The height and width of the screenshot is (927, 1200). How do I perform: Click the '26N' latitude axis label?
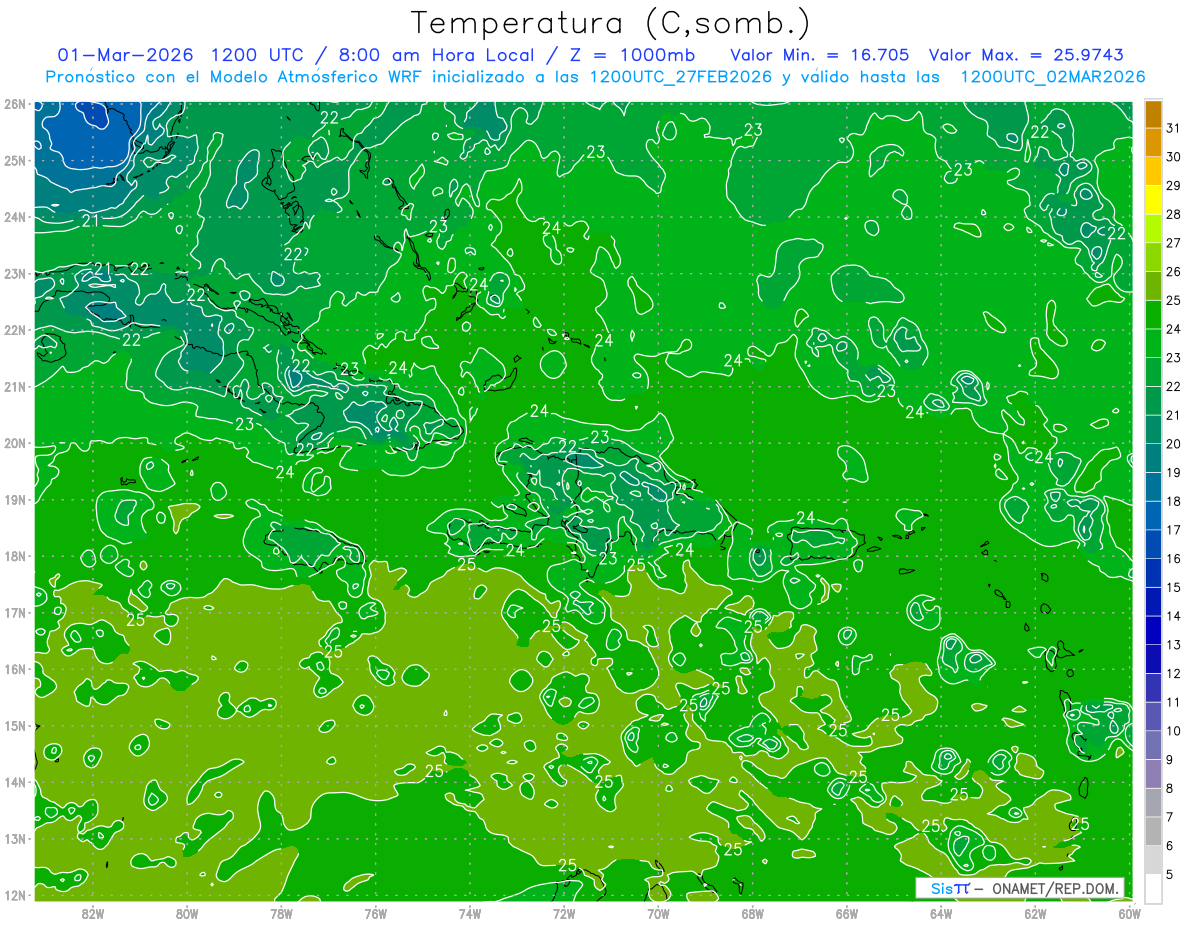click(14, 104)
